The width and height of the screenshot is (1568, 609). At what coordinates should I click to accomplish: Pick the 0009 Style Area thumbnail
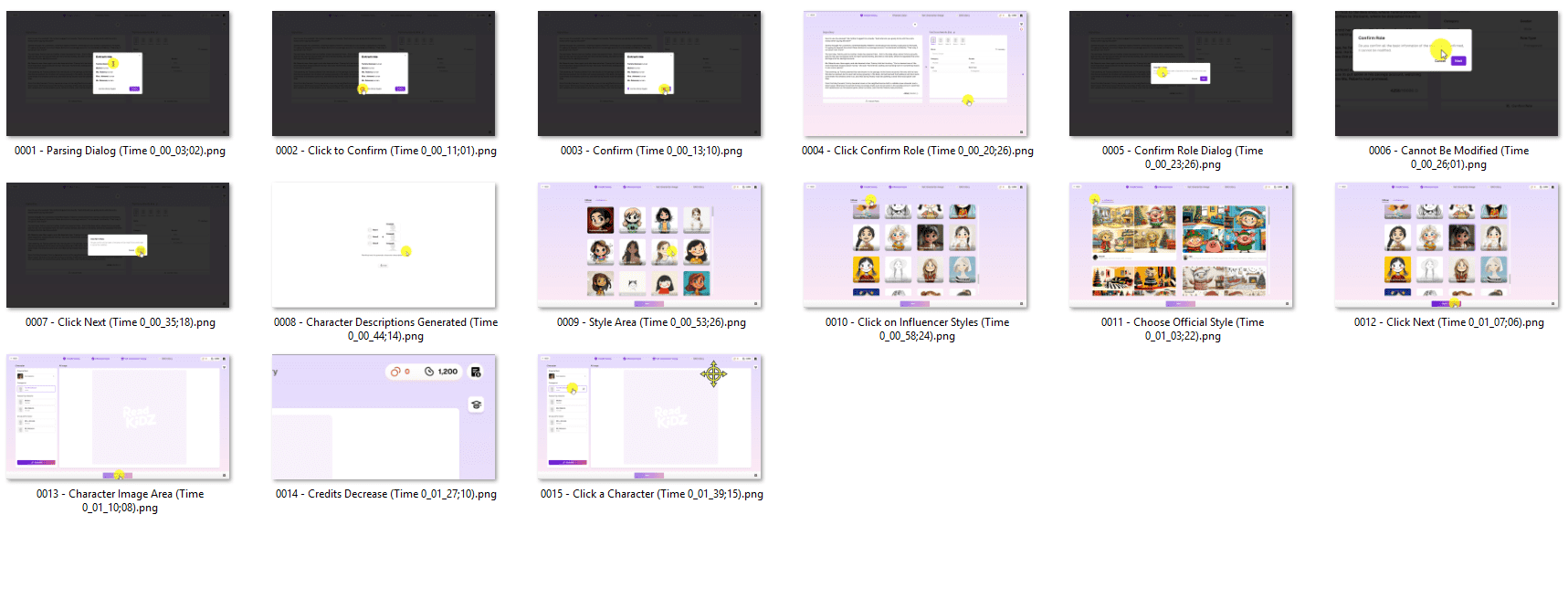(x=649, y=246)
